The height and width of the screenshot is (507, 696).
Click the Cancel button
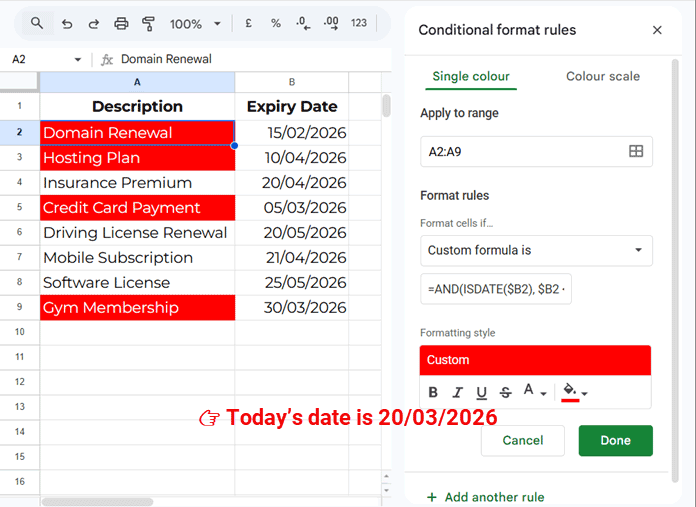click(x=522, y=440)
